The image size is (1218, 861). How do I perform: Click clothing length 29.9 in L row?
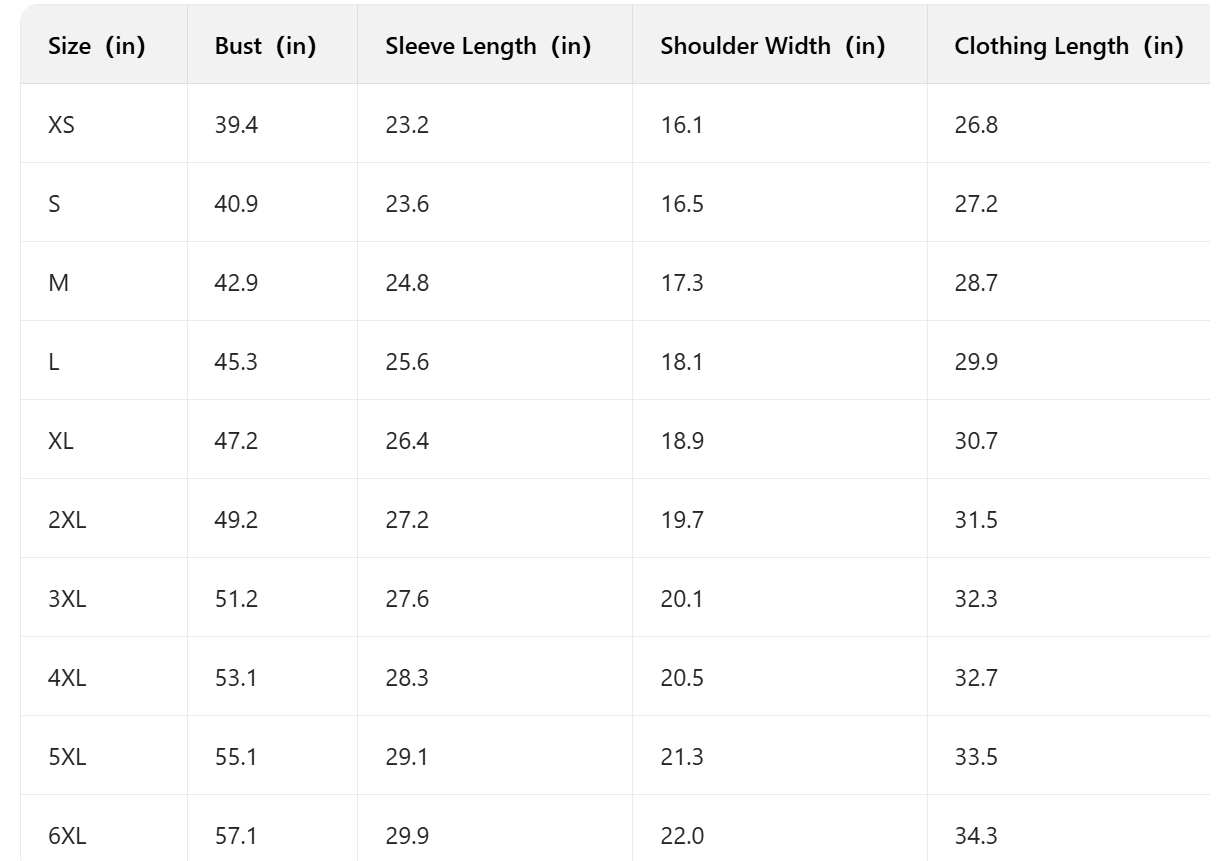tap(976, 362)
